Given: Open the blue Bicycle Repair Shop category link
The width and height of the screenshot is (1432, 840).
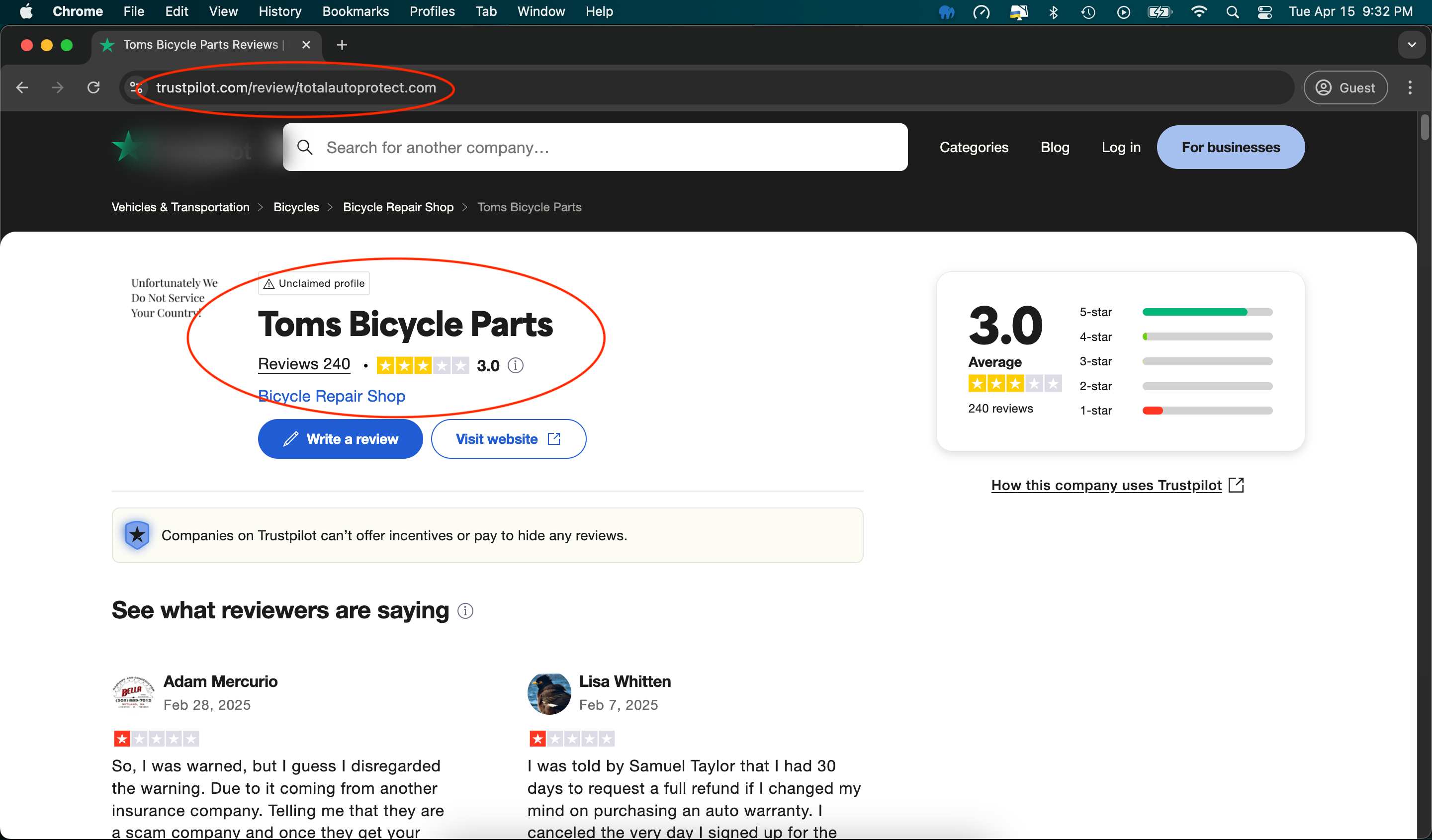Looking at the screenshot, I should [x=332, y=396].
